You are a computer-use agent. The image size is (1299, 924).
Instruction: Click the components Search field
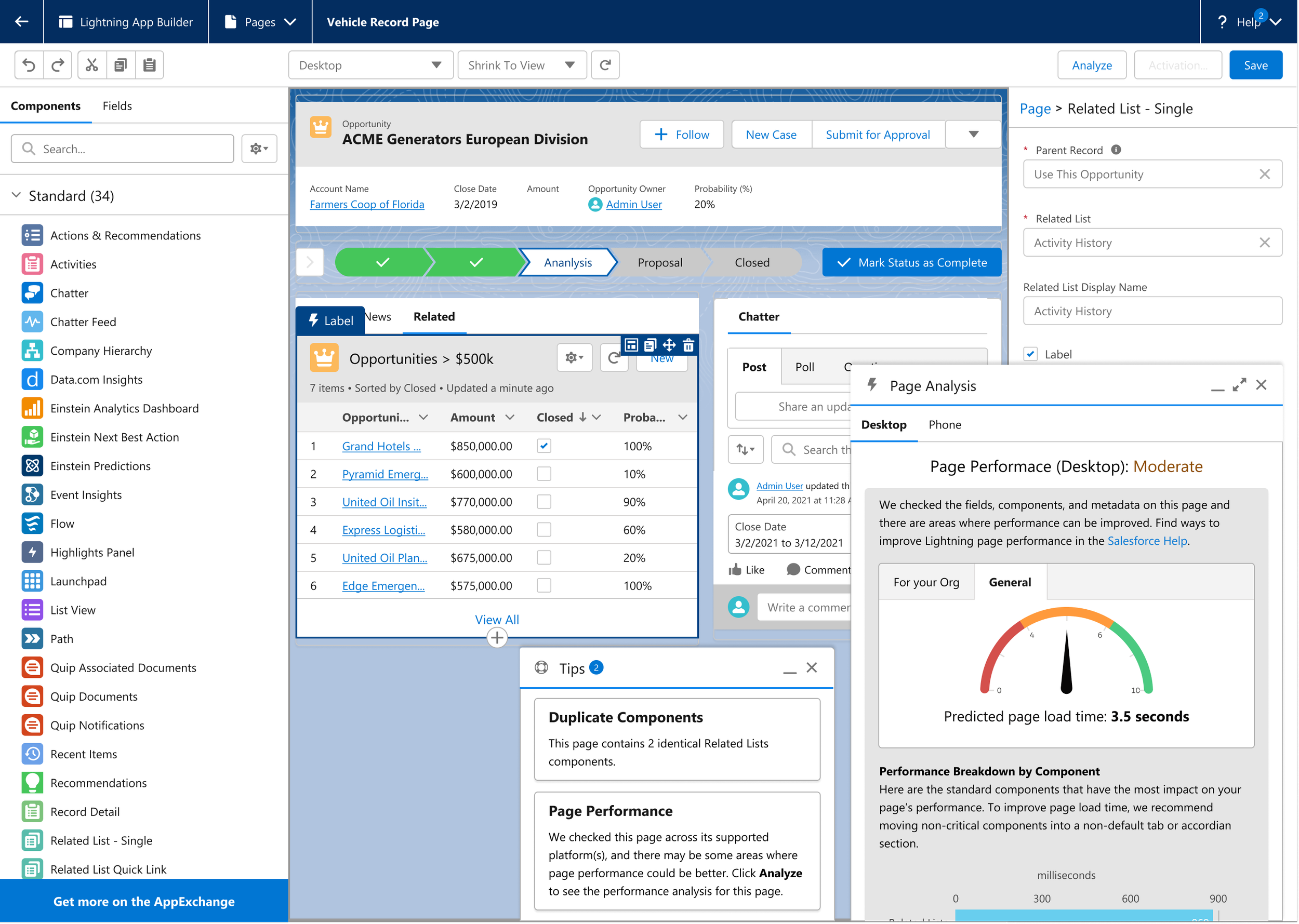[x=123, y=149]
